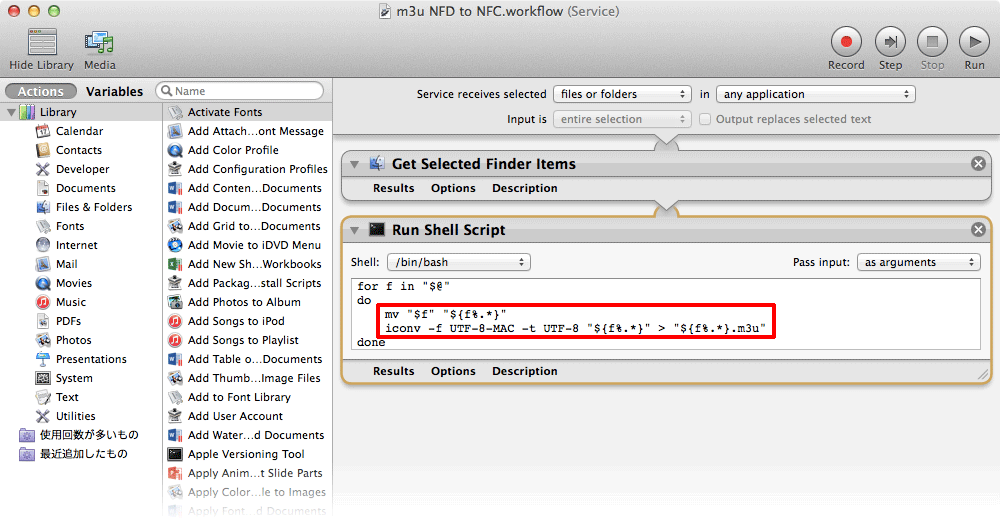Screen dimensions: 1000x521
Task: Open the 'as arguments' Pass input dropdown
Action: (918, 262)
